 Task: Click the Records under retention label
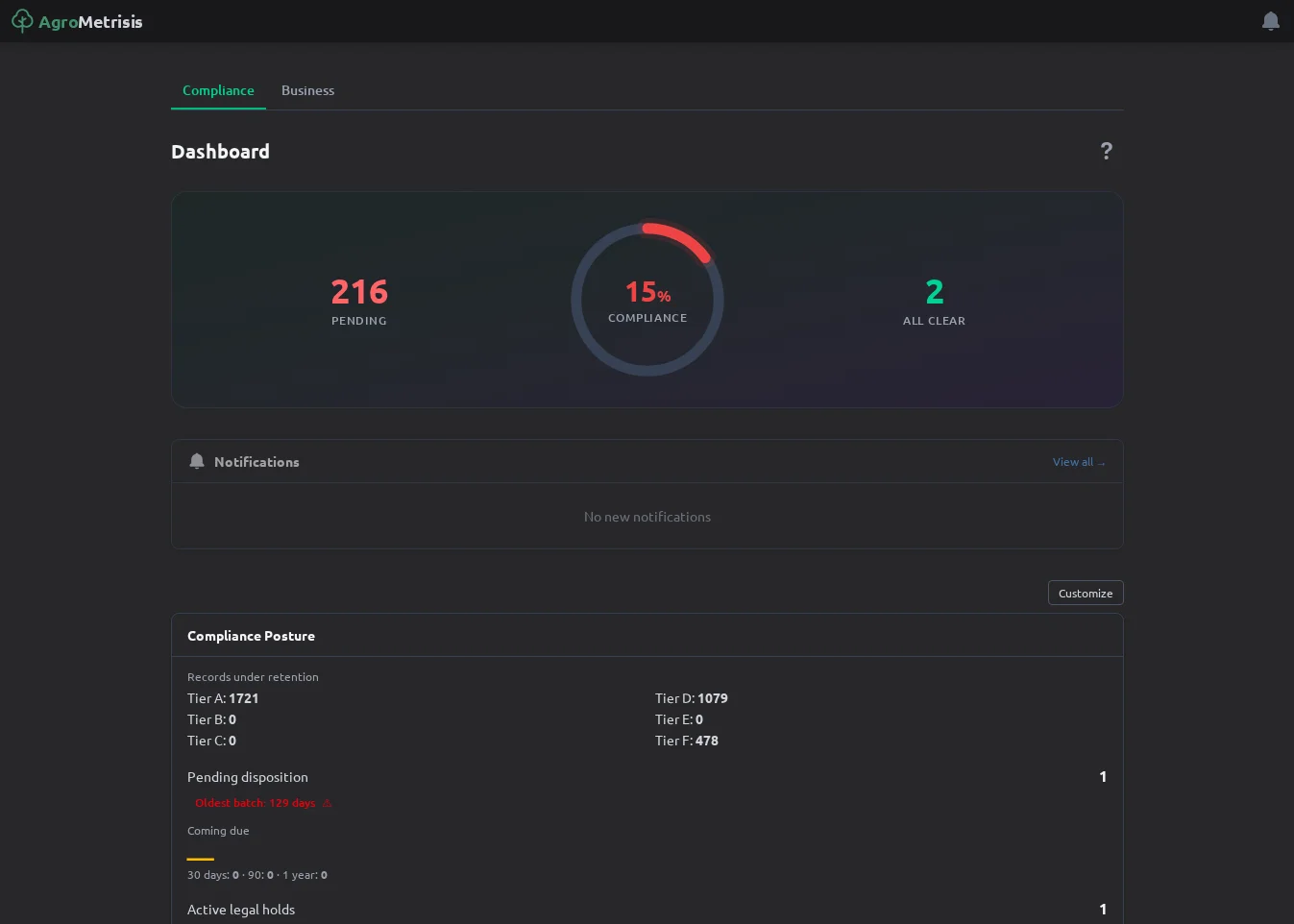pyautogui.click(x=253, y=677)
